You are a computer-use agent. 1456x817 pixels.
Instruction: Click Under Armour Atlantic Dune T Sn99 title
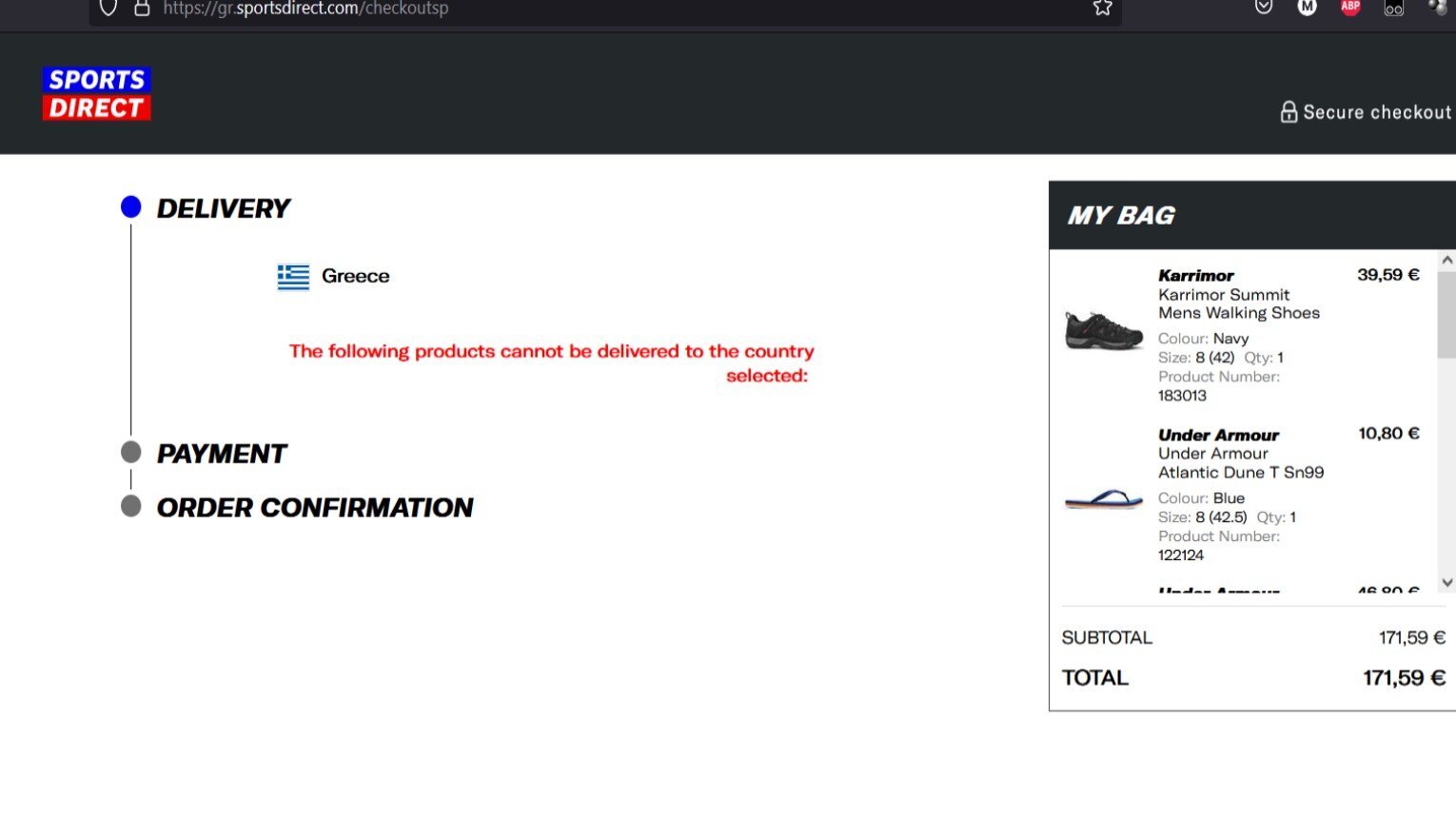(1240, 463)
